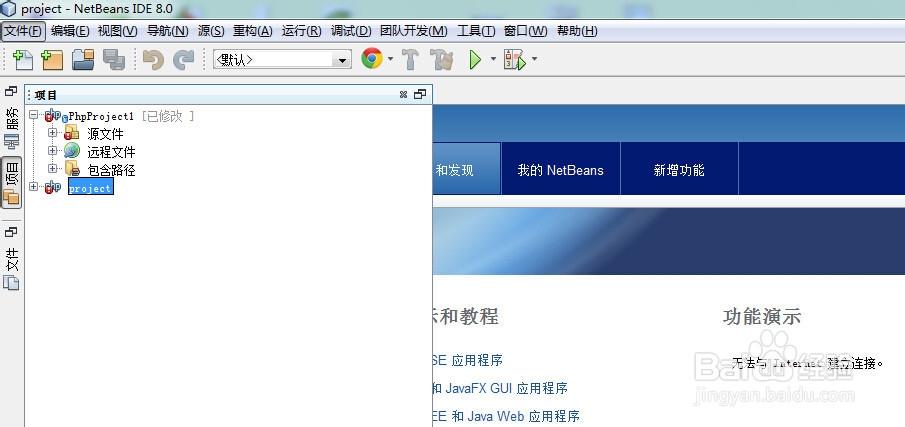Expand the 包含路径 node

(53, 168)
